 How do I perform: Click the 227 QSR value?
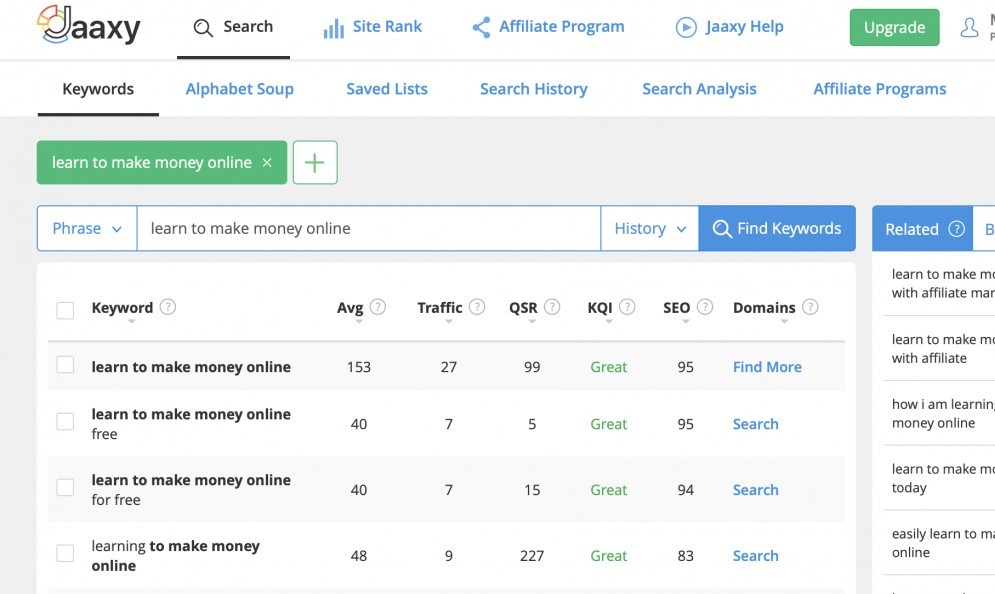tap(532, 556)
